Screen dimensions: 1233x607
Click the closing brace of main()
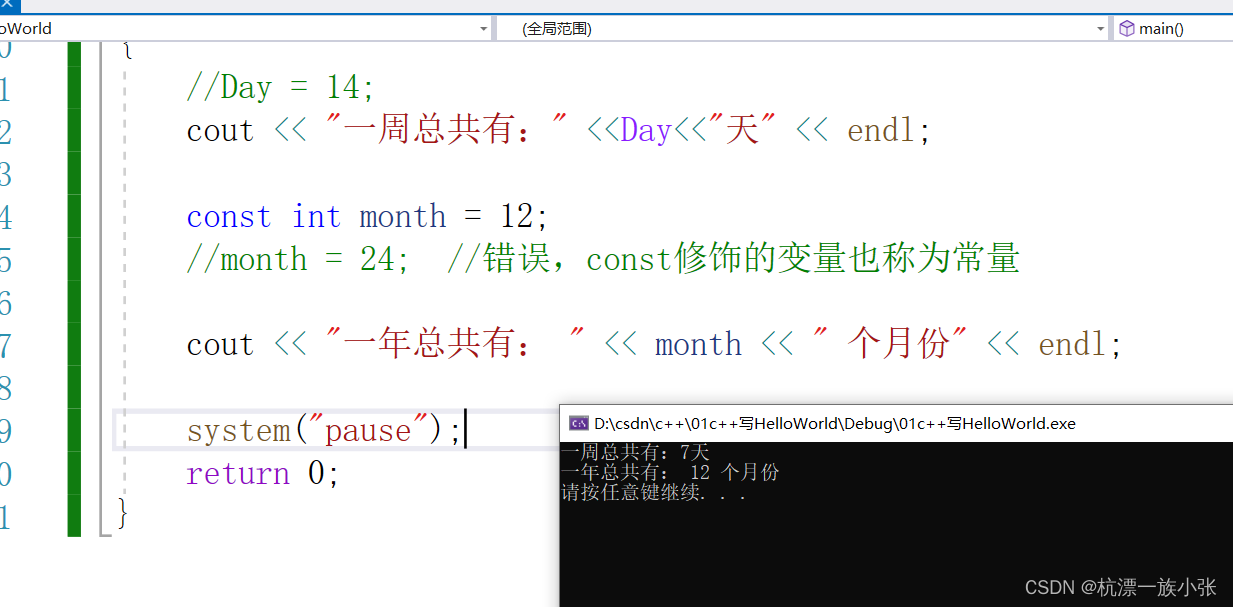tap(123, 513)
